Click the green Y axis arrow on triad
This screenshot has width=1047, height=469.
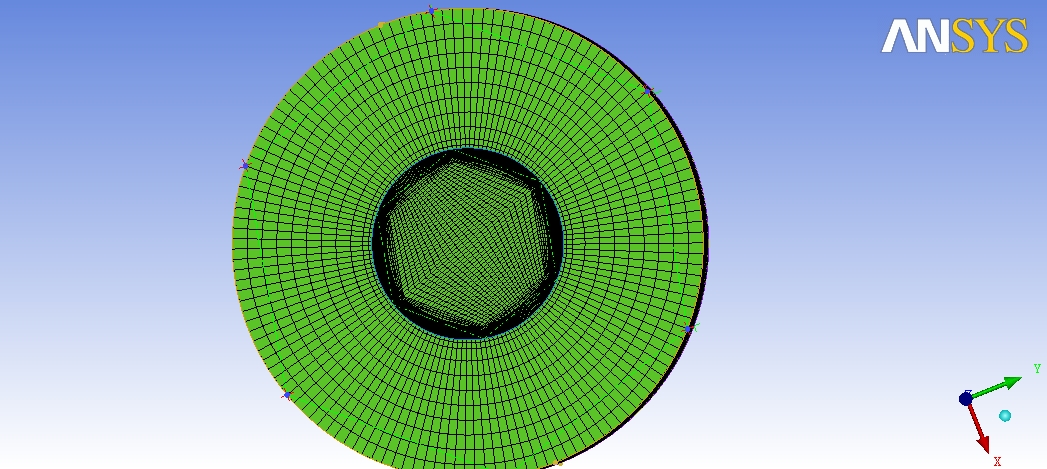pos(996,386)
